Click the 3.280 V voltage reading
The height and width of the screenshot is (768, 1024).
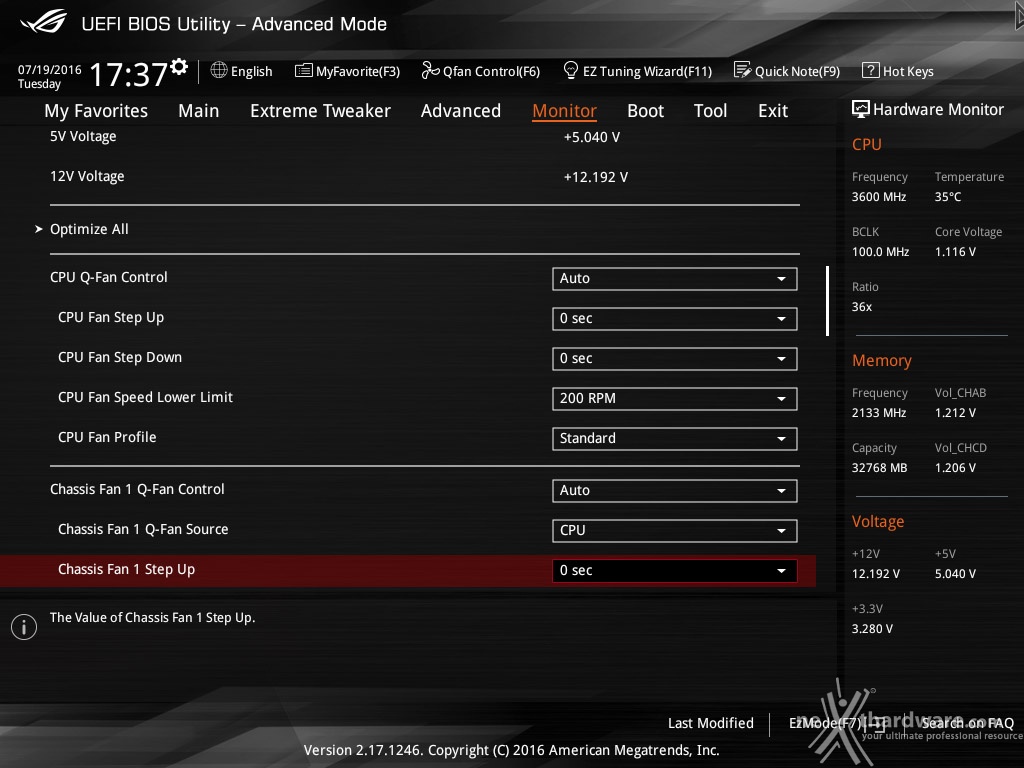872,628
